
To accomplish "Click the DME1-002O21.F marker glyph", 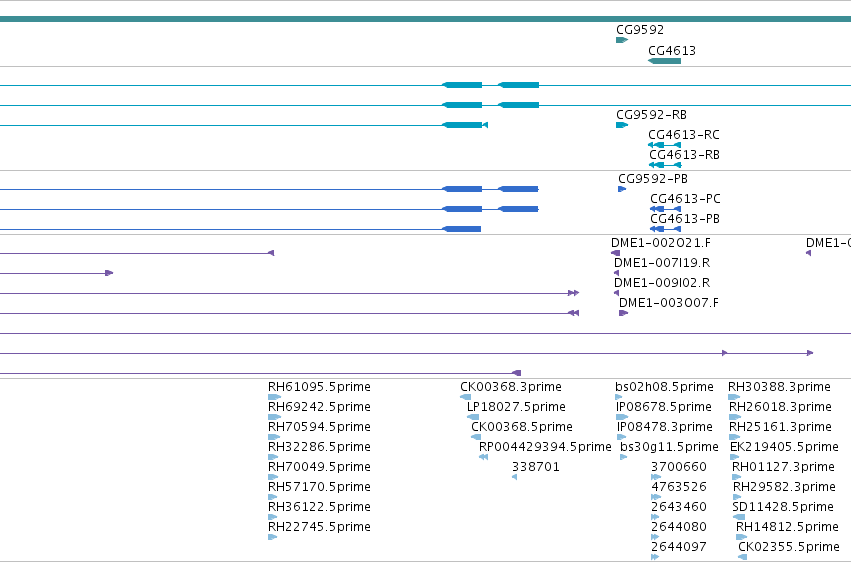I will [x=615, y=253].
